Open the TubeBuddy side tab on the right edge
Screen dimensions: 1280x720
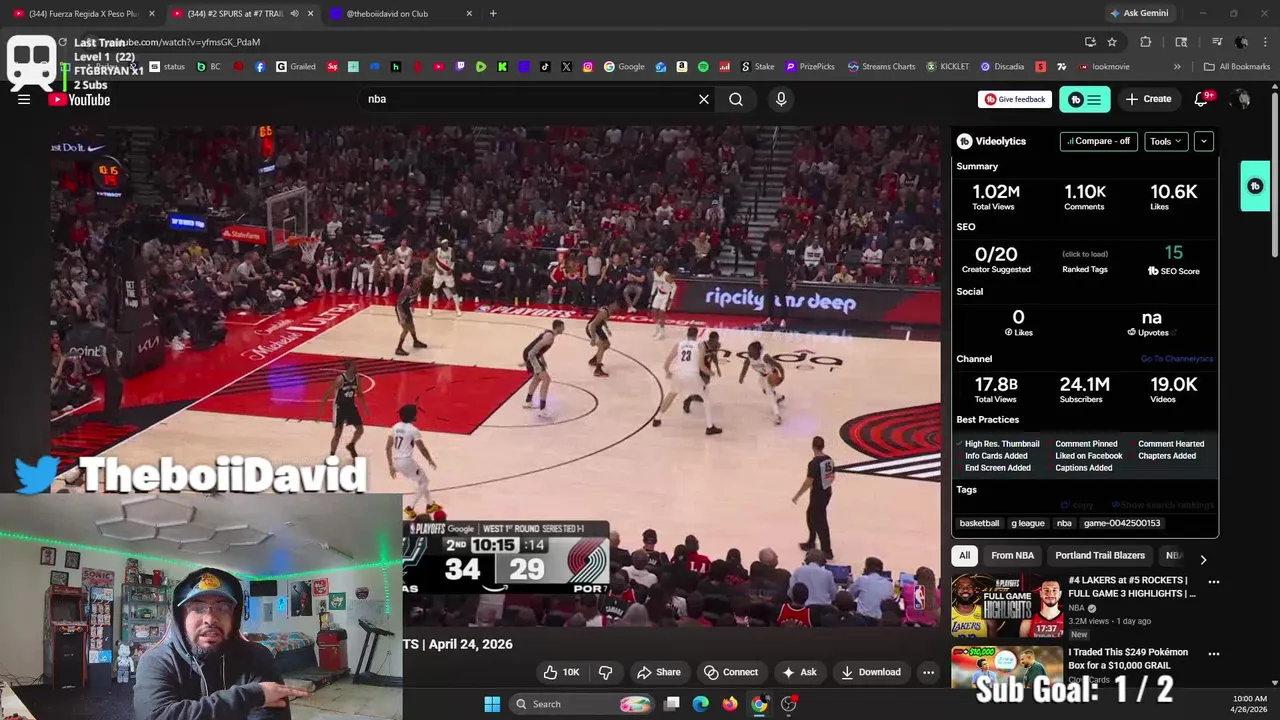pyautogui.click(x=1255, y=186)
